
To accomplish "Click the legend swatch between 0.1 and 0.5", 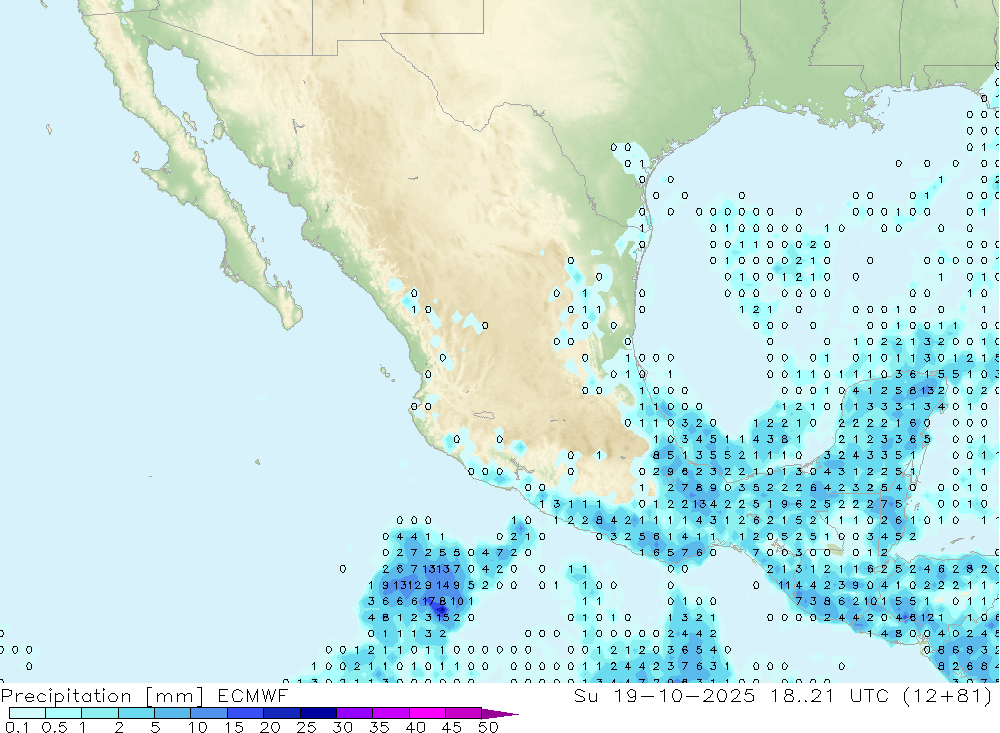I will (x=27, y=713).
